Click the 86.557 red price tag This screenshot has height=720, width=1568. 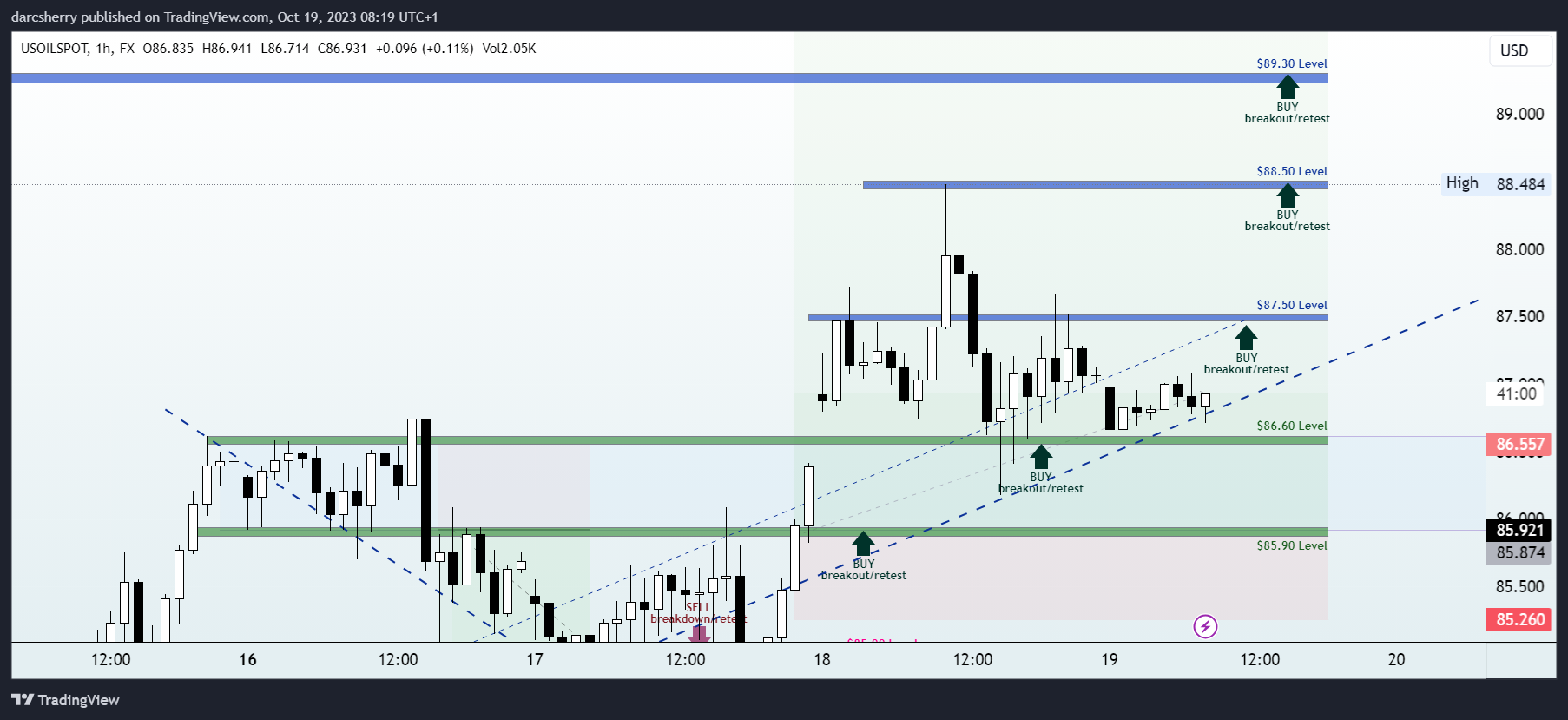point(1519,444)
